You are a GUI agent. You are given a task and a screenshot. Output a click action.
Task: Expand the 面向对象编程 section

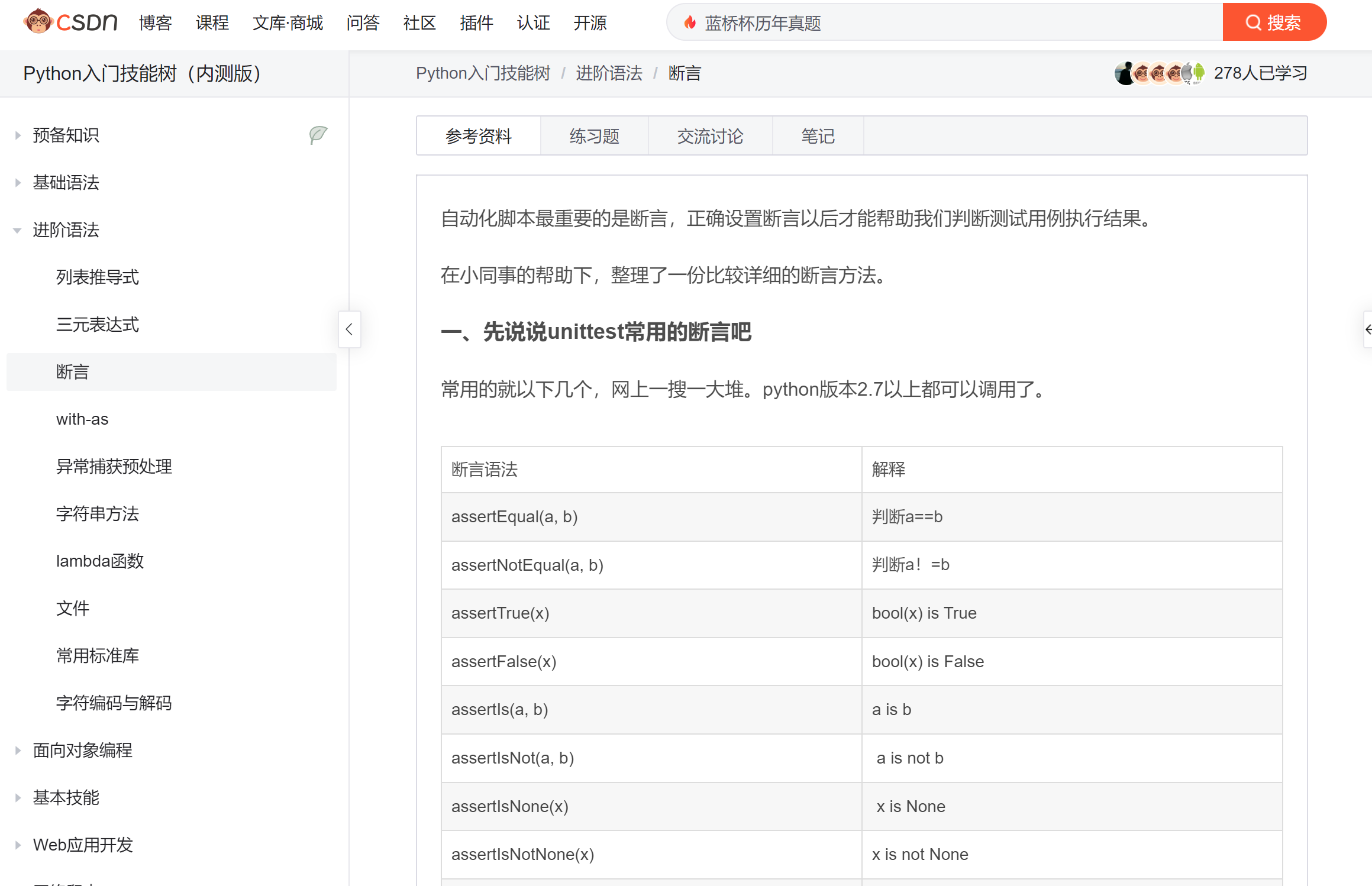(18, 751)
